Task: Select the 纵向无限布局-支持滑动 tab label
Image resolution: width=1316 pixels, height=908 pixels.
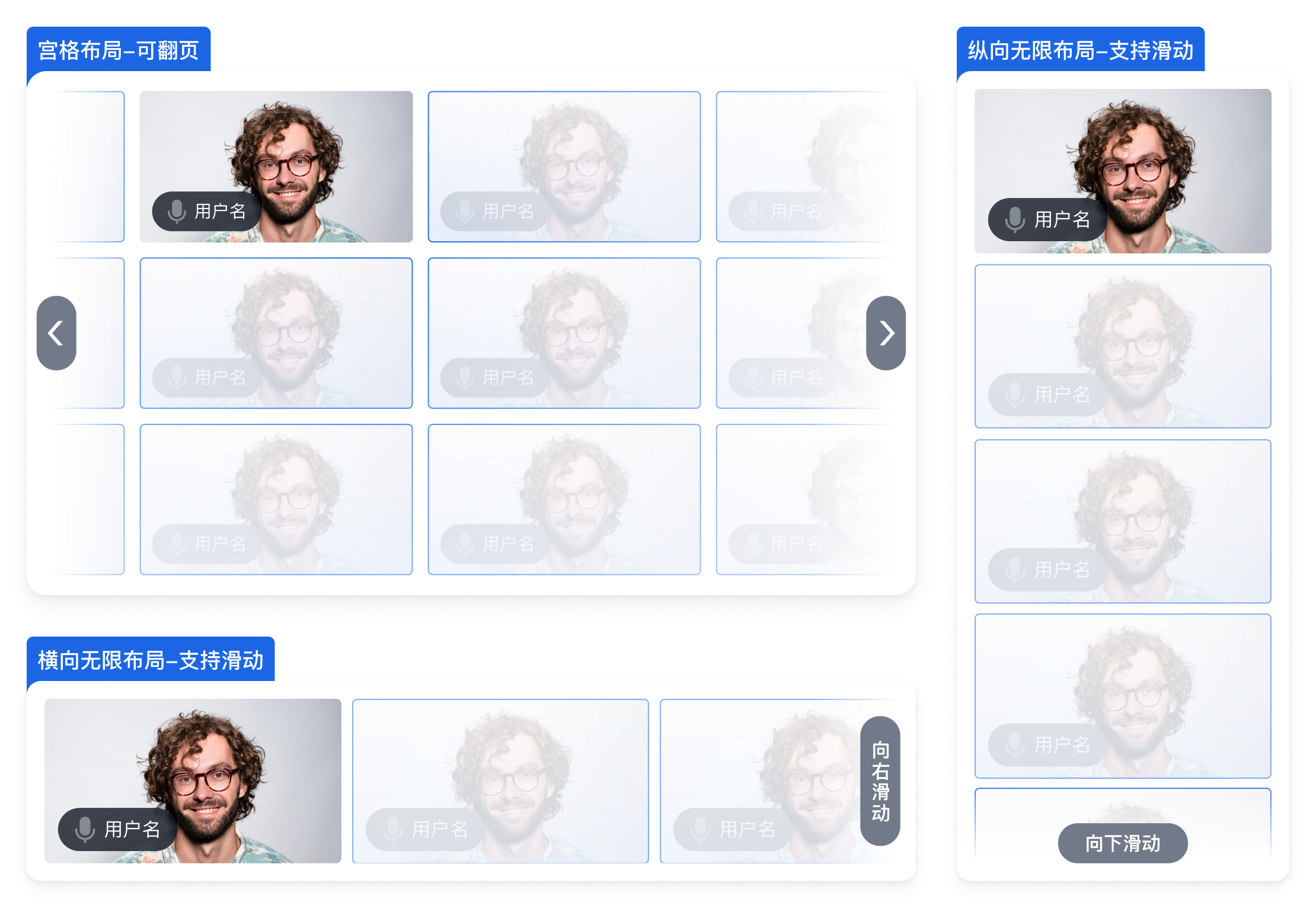Action: pos(1080,50)
